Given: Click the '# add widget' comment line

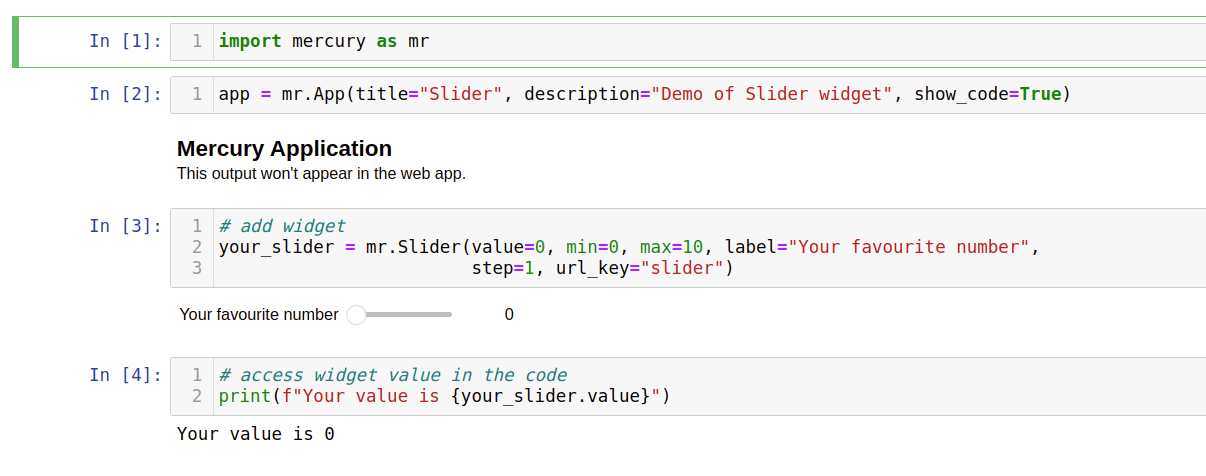Looking at the screenshot, I should [282, 226].
